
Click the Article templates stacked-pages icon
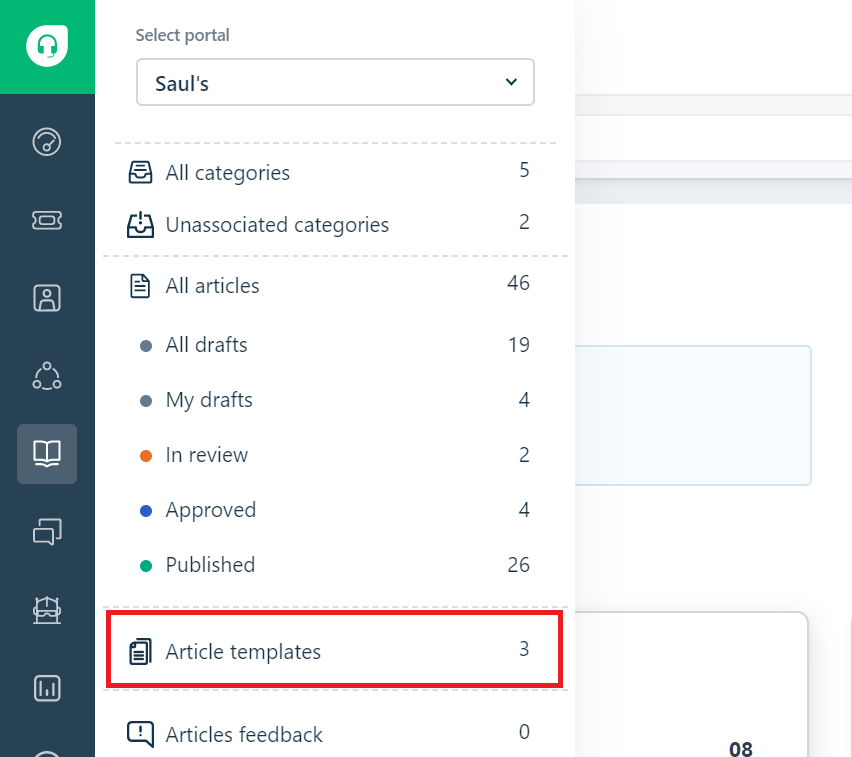point(140,651)
